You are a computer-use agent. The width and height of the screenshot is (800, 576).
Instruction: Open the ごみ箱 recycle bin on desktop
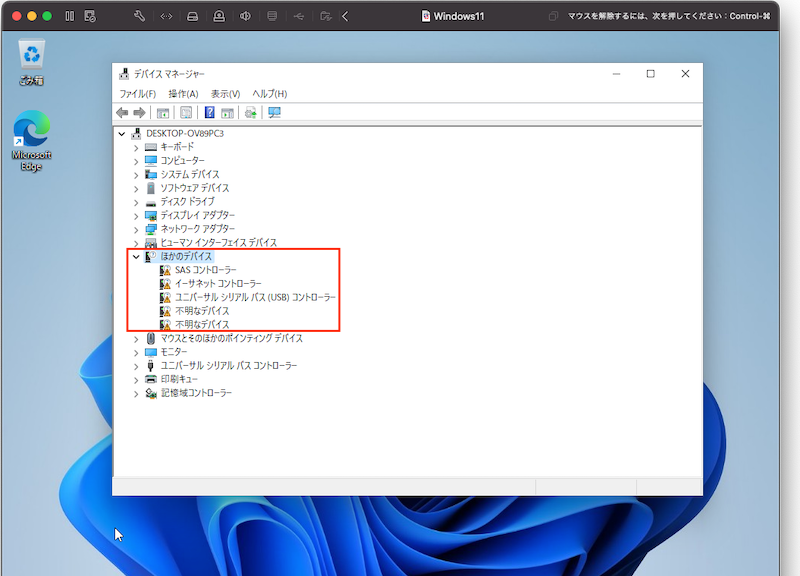32,63
